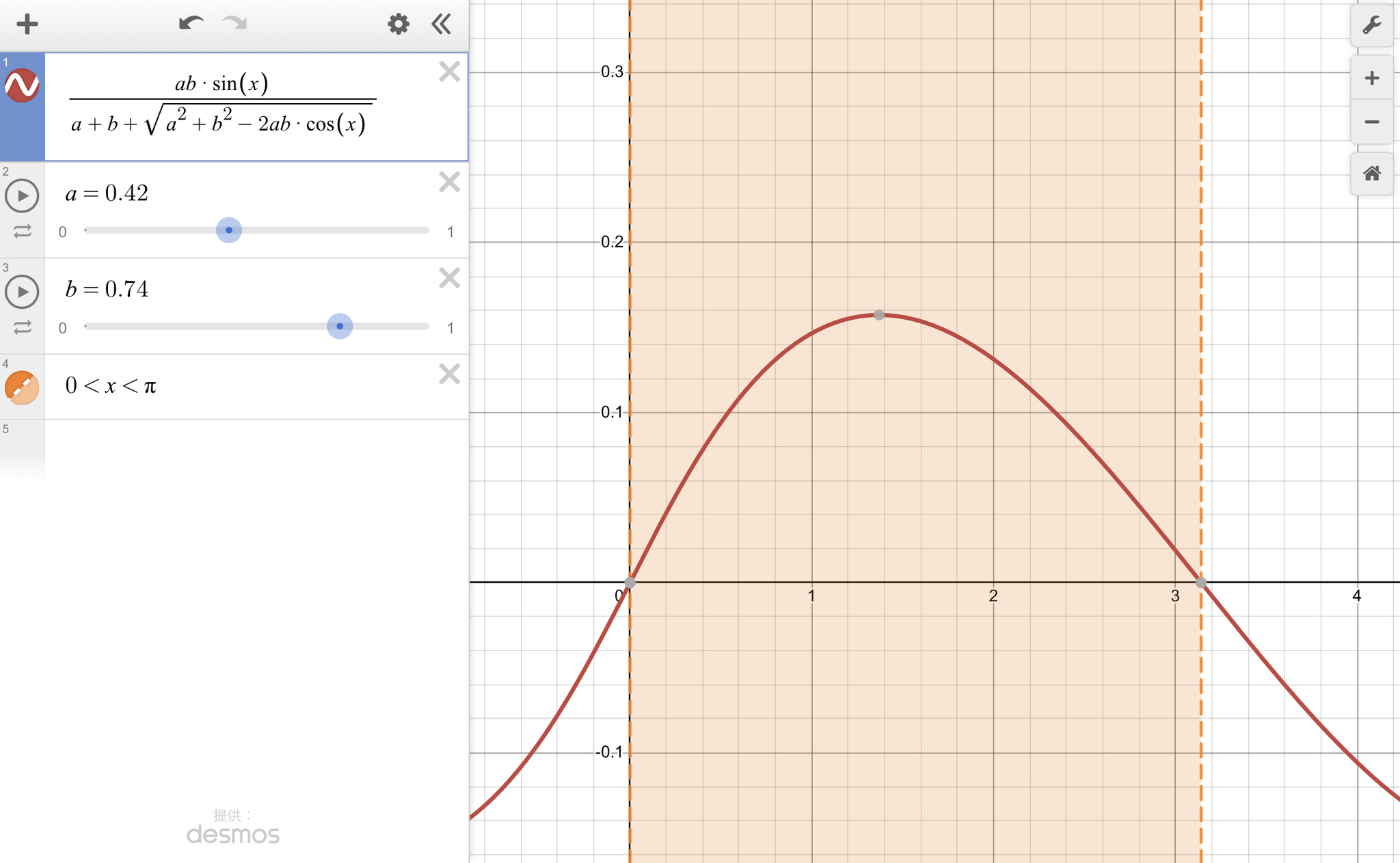Click the curve's zero at x = π
The height and width of the screenshot is (863, 1400).
(1201, 583)
